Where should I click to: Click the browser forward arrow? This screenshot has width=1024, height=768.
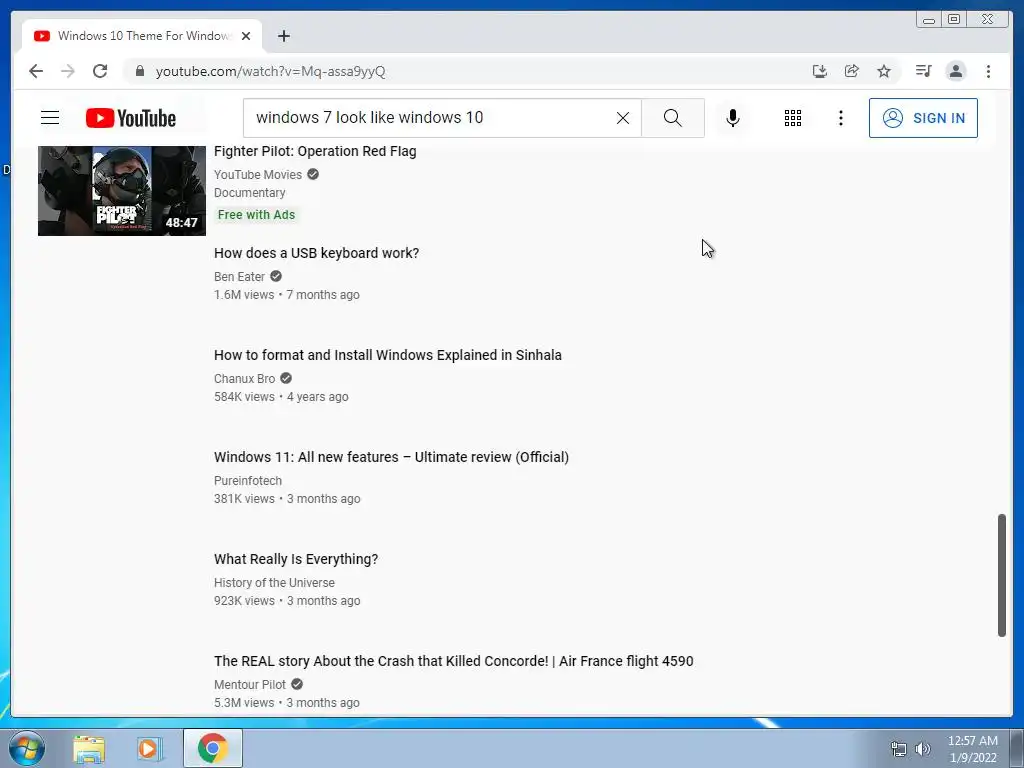coord(68,71)
